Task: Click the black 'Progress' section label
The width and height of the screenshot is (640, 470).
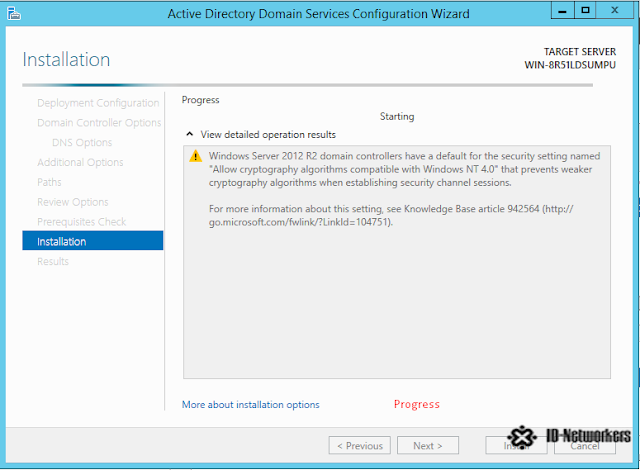Action: 200,100
